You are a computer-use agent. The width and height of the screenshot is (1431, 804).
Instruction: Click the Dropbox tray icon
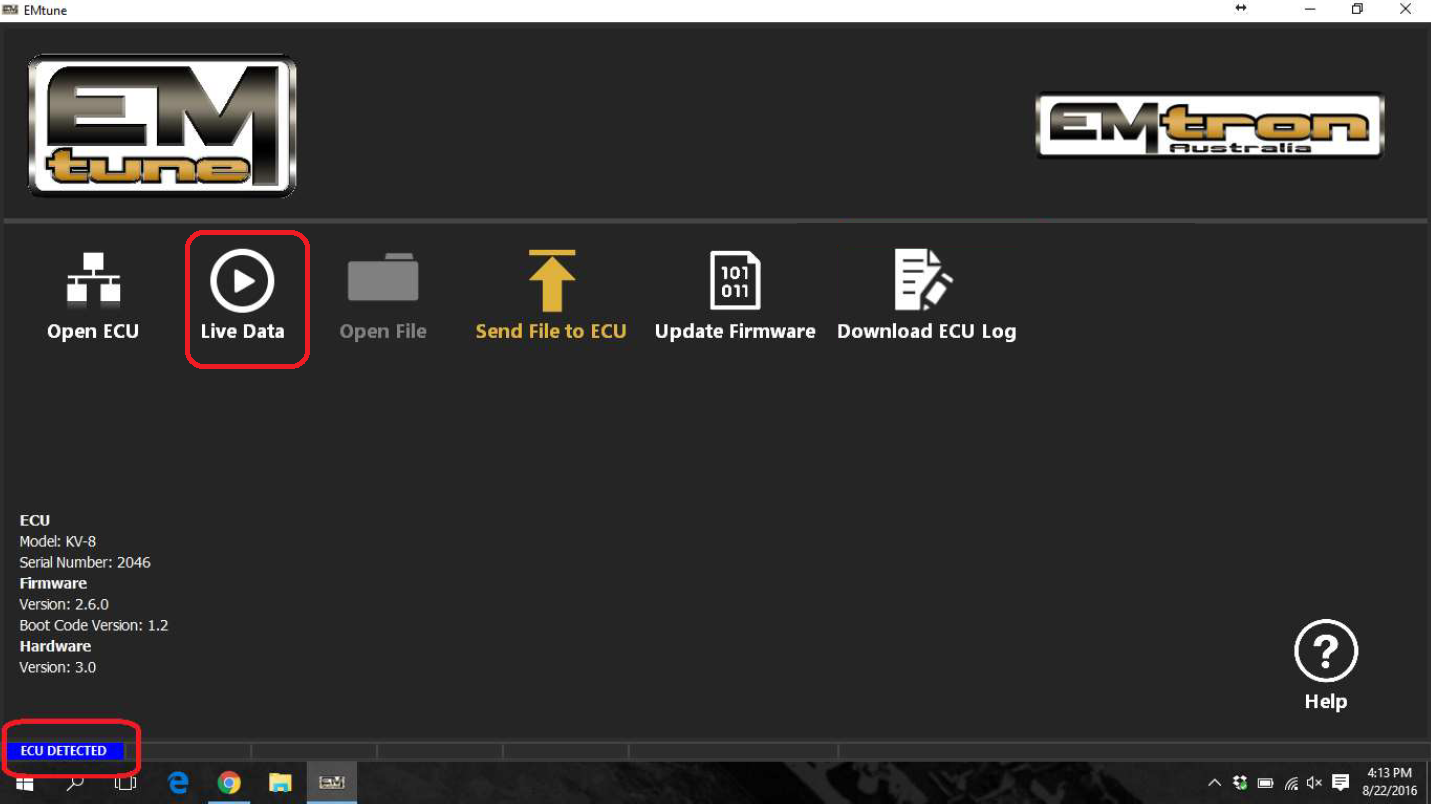(x=1240, y=783)
